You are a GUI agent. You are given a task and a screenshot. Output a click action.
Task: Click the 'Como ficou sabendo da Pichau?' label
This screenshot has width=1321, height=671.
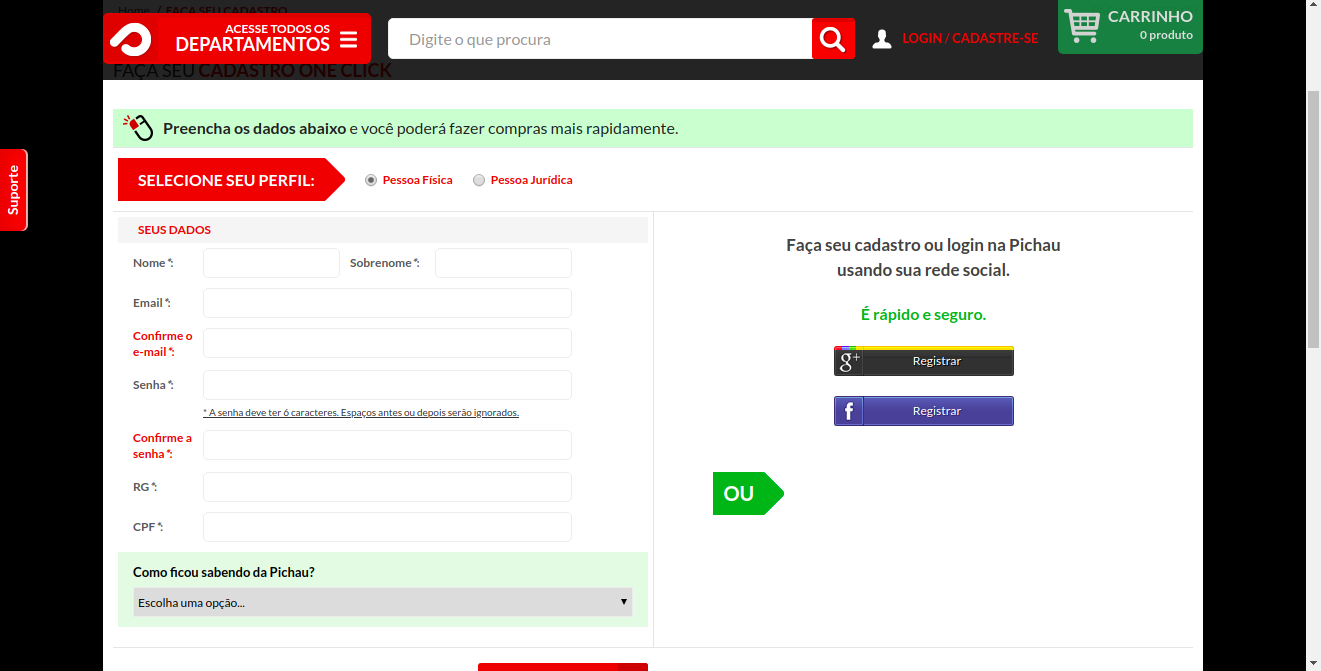click(x=224, y=572)
